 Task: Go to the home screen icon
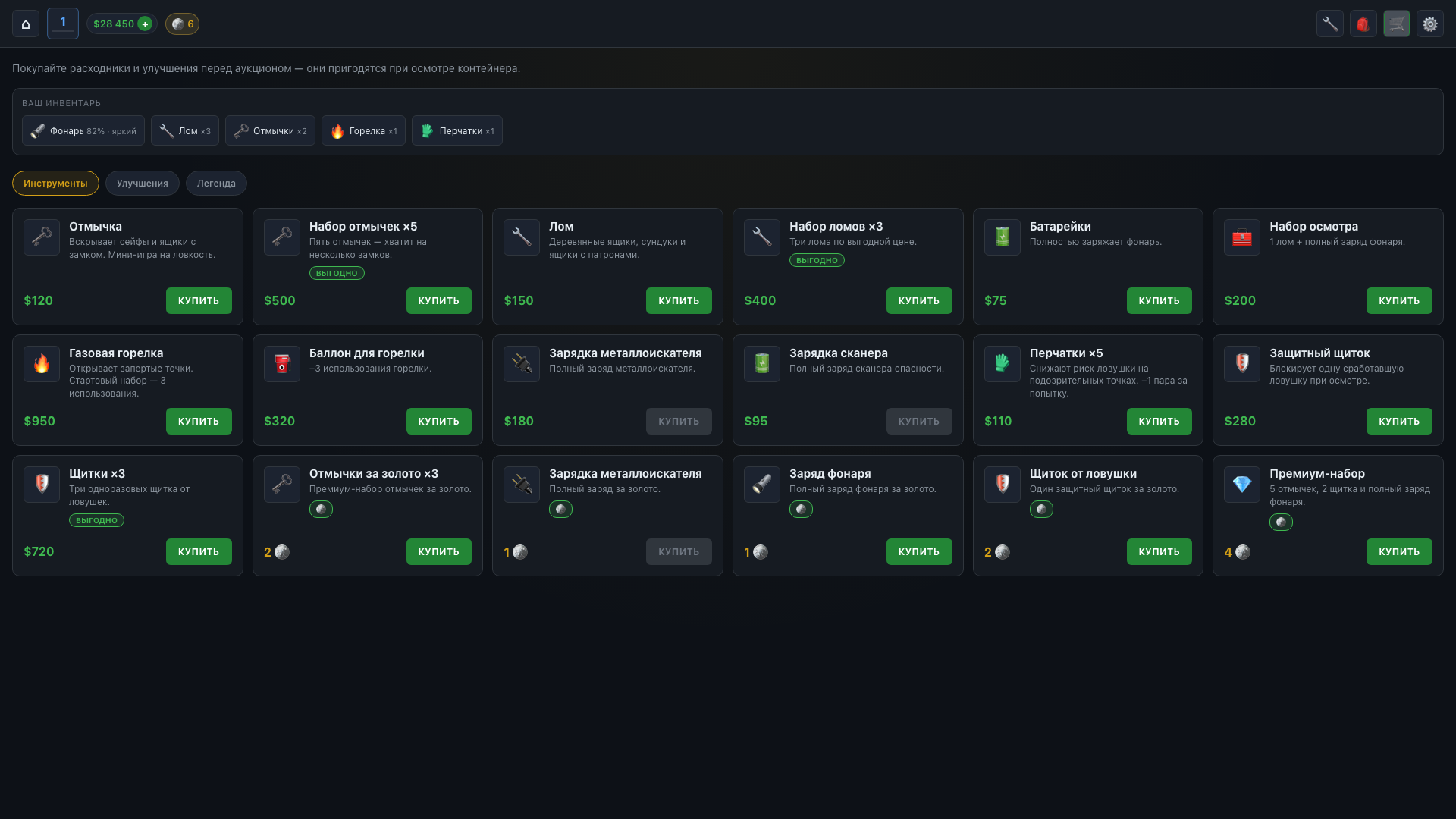pos(26,24)
